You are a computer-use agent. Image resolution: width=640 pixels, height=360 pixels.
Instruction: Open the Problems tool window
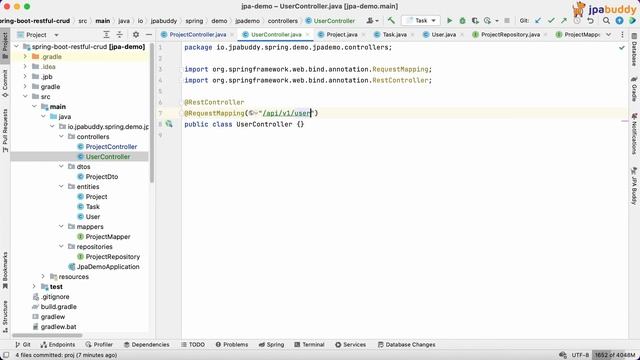[231, 344]
